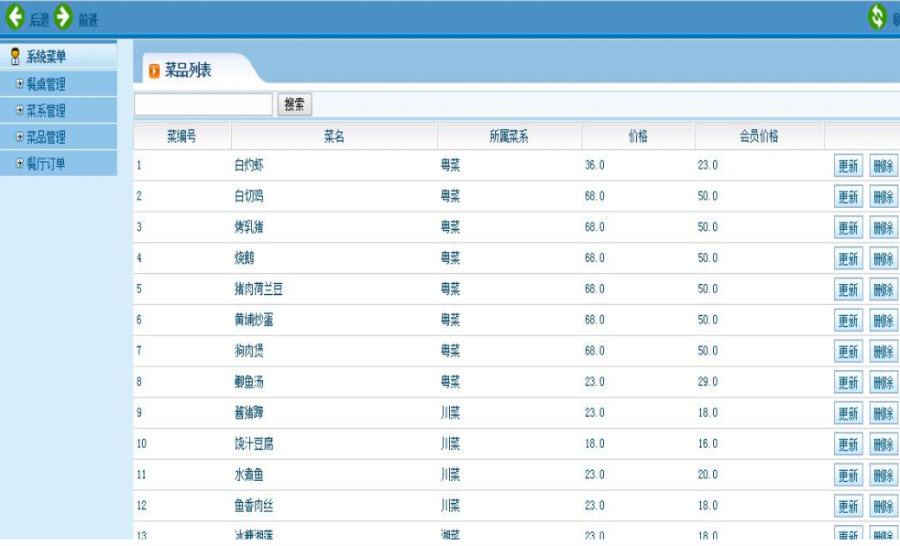Open the 餐厅订单 sidebar menu item

[46, 163]
